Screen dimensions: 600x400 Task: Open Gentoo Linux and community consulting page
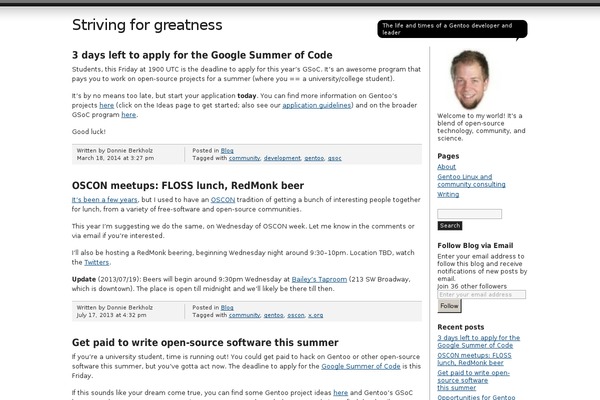pos(471,181)
